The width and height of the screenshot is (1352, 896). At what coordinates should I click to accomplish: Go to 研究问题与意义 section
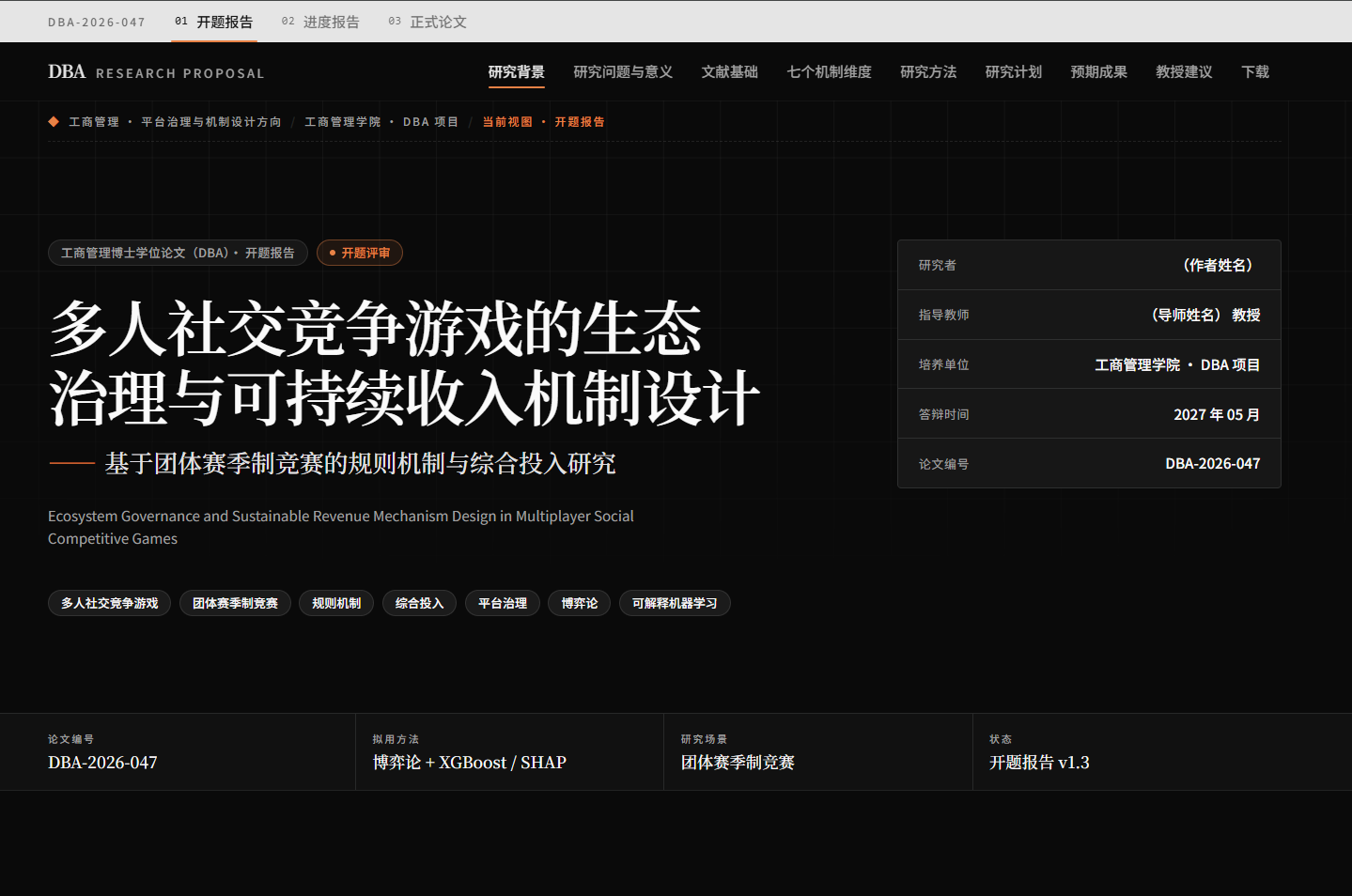pos(623,72)
